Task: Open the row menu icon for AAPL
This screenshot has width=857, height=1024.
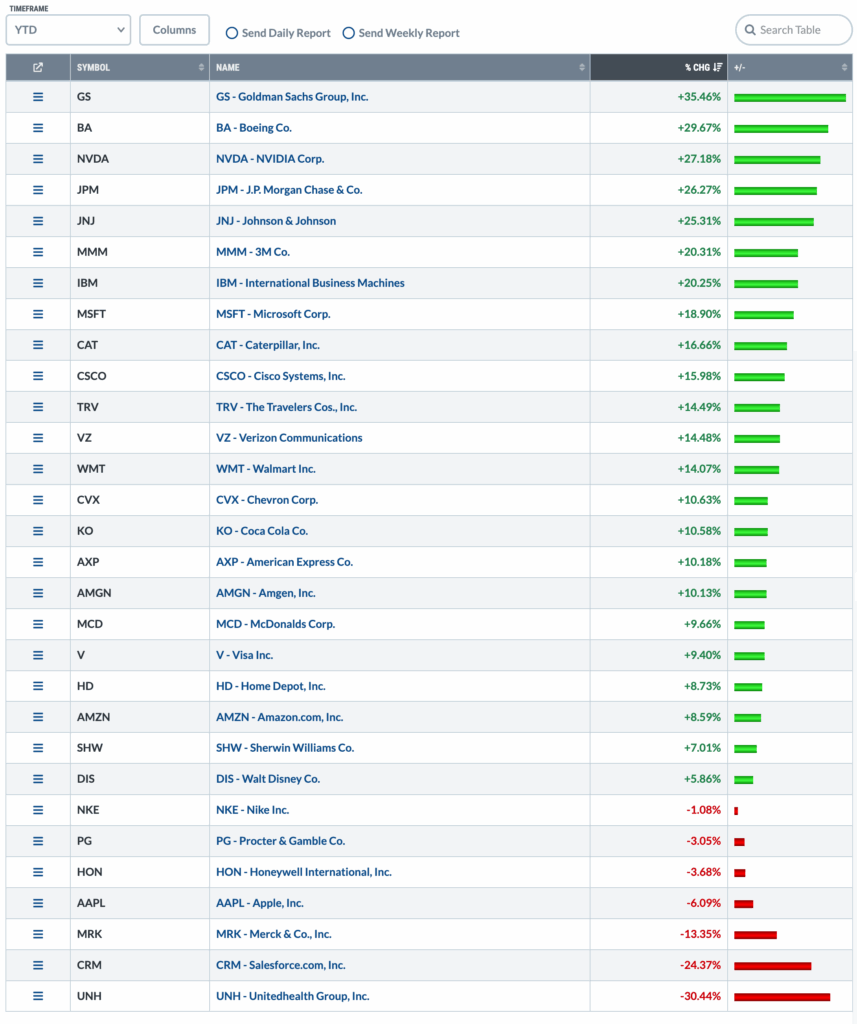Action: point(38,903)
